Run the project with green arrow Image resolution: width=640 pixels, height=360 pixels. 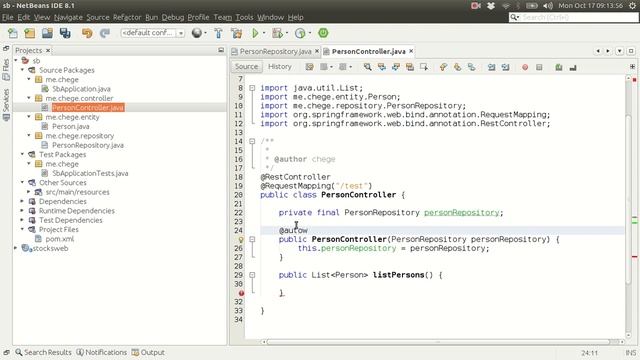click(255, 33)
